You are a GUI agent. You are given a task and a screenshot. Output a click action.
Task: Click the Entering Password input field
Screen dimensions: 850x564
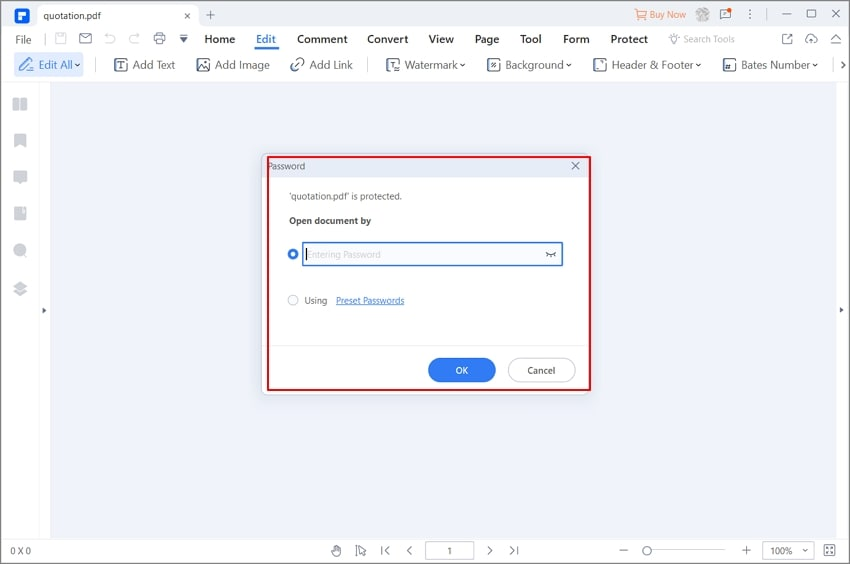click(432, 254)
